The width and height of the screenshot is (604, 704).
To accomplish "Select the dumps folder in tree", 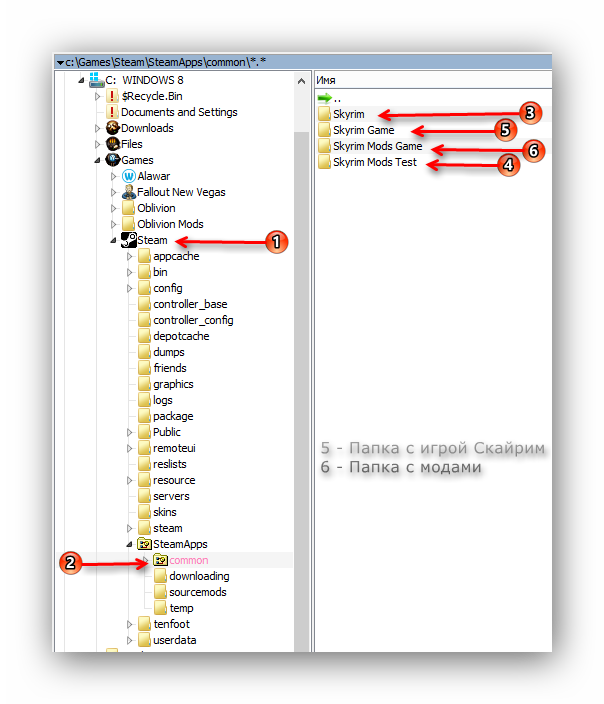I will pos(169,352).
